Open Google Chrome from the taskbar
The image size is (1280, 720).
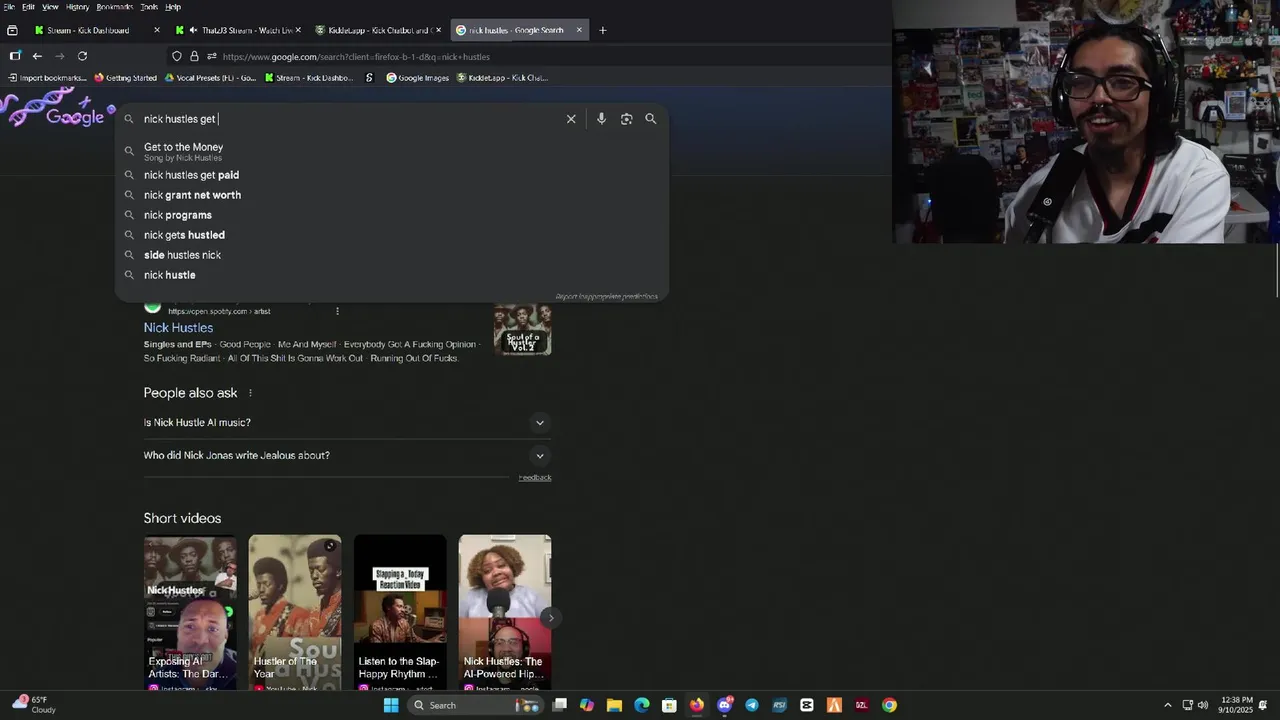[889, 705]
